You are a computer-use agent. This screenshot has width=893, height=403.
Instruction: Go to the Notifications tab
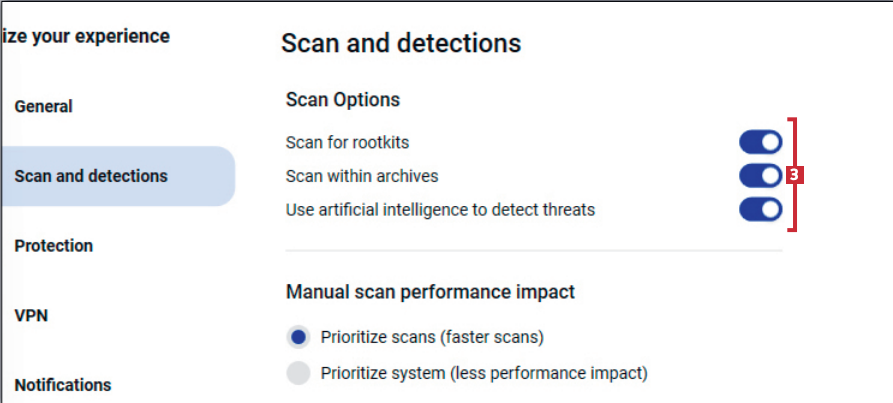coord(63,385)
